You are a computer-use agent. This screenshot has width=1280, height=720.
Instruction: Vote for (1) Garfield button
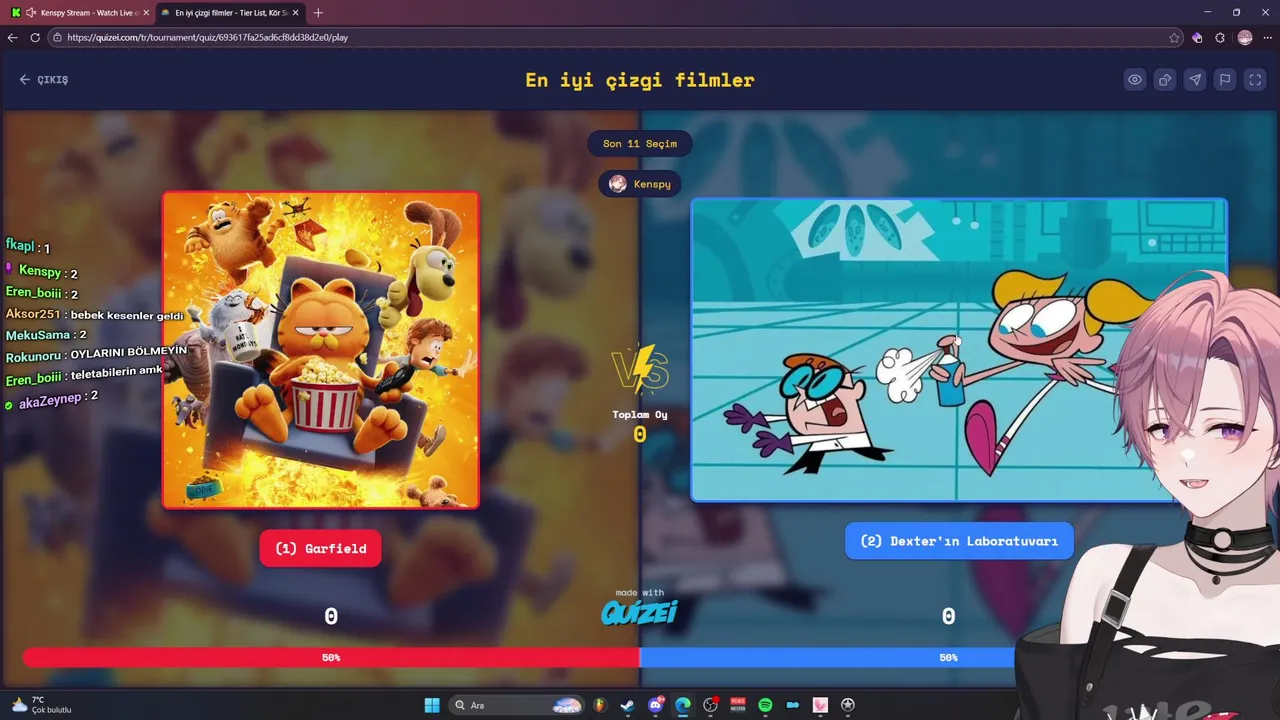click(x=320, y=548)
